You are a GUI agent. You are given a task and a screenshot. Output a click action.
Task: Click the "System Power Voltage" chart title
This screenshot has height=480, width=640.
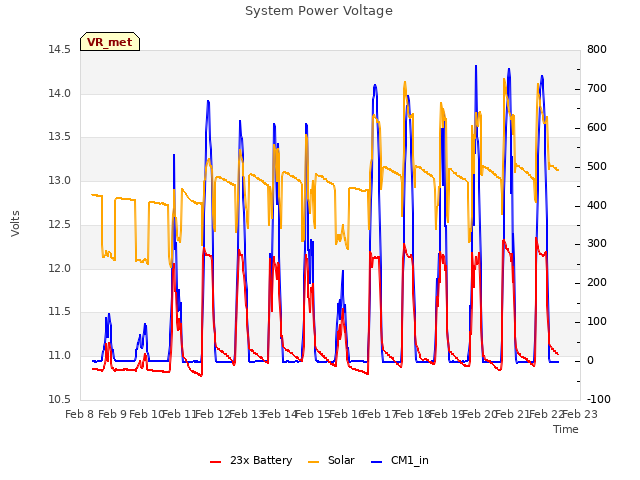[x=319, y=11]
